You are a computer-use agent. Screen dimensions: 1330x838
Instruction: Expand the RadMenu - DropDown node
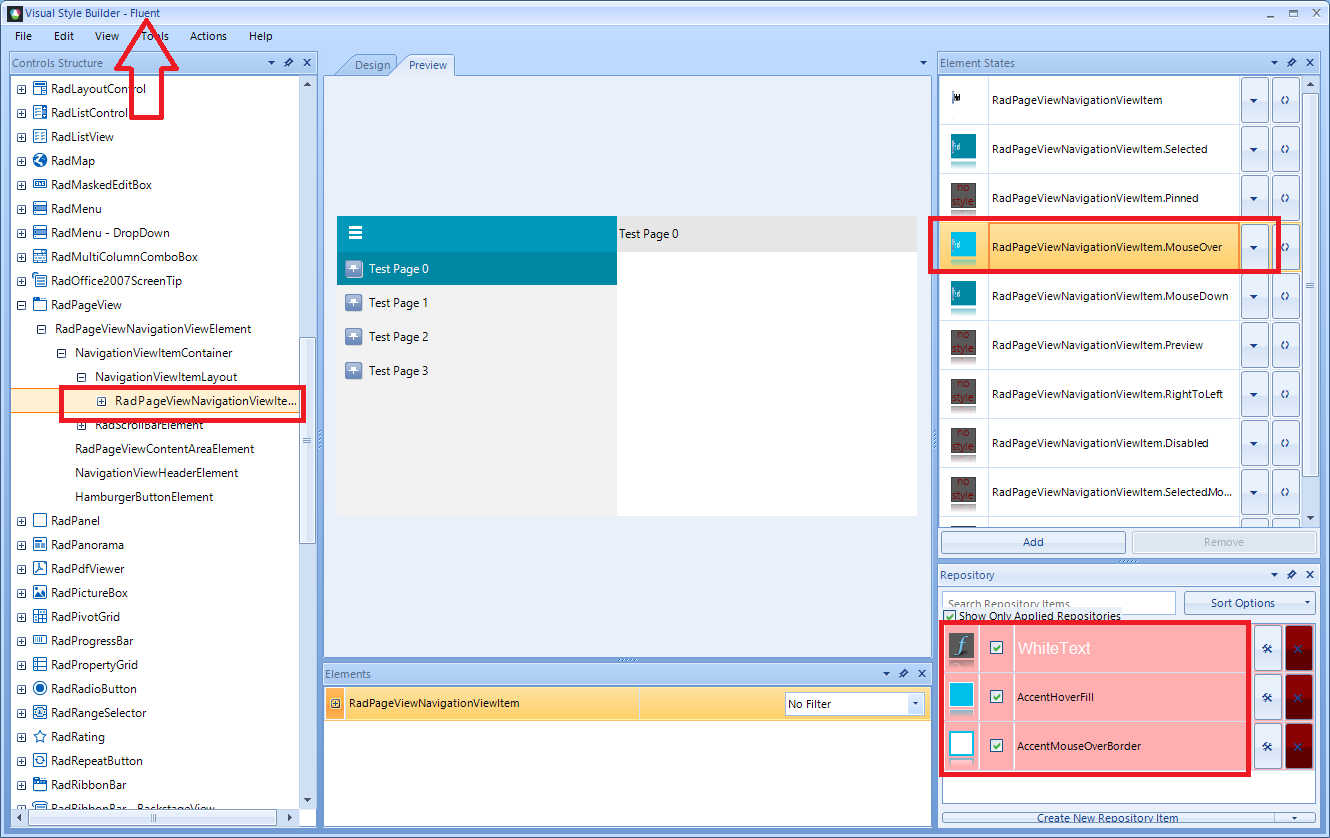click(x=22, y=233)
